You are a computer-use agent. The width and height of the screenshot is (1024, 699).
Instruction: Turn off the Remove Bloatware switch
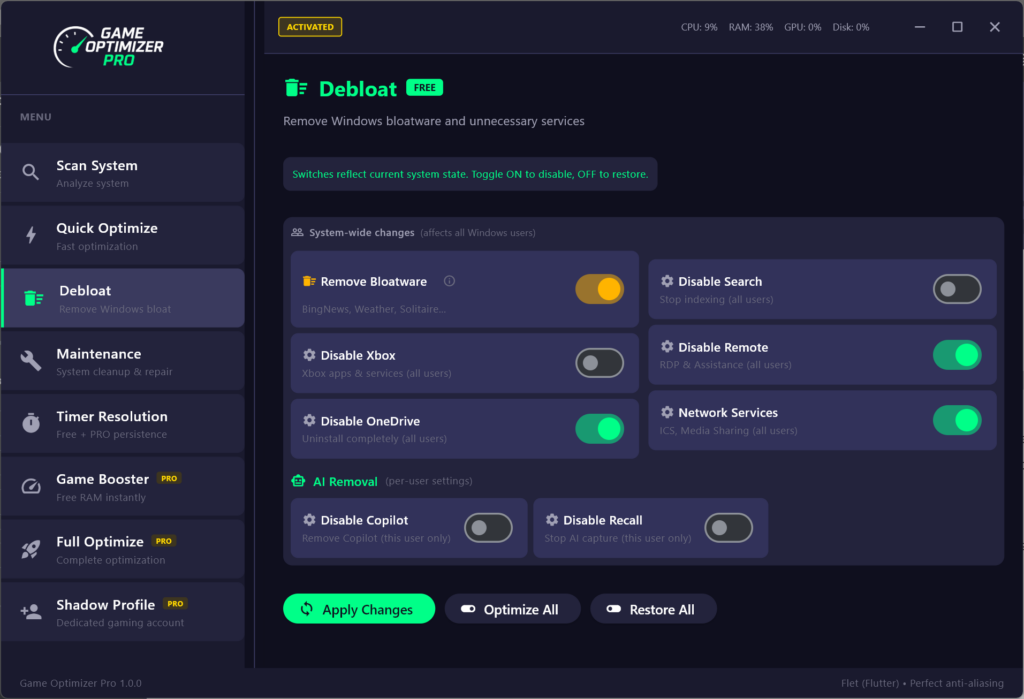click(599, 290)
